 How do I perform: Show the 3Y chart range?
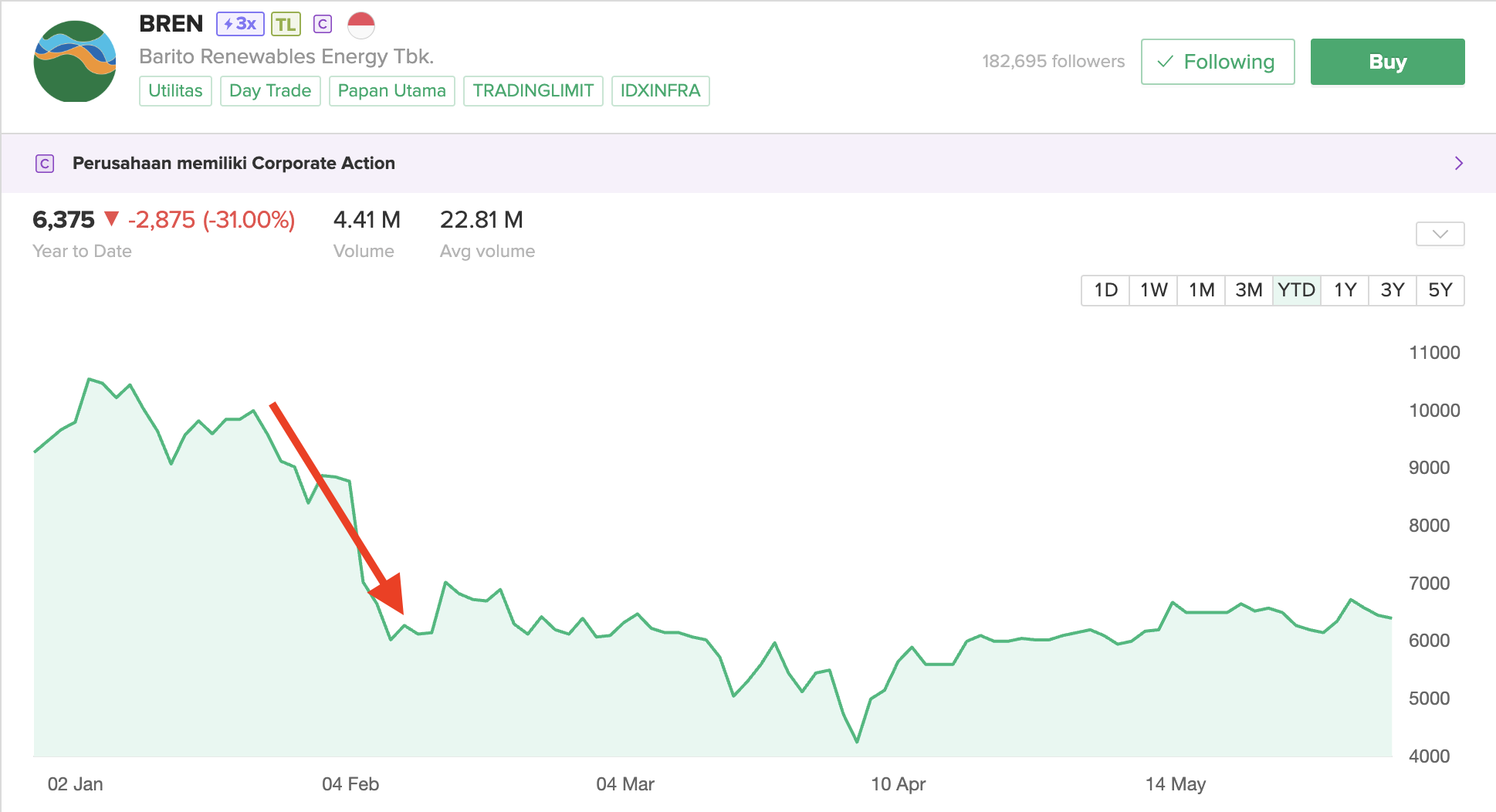(1393, 290)
